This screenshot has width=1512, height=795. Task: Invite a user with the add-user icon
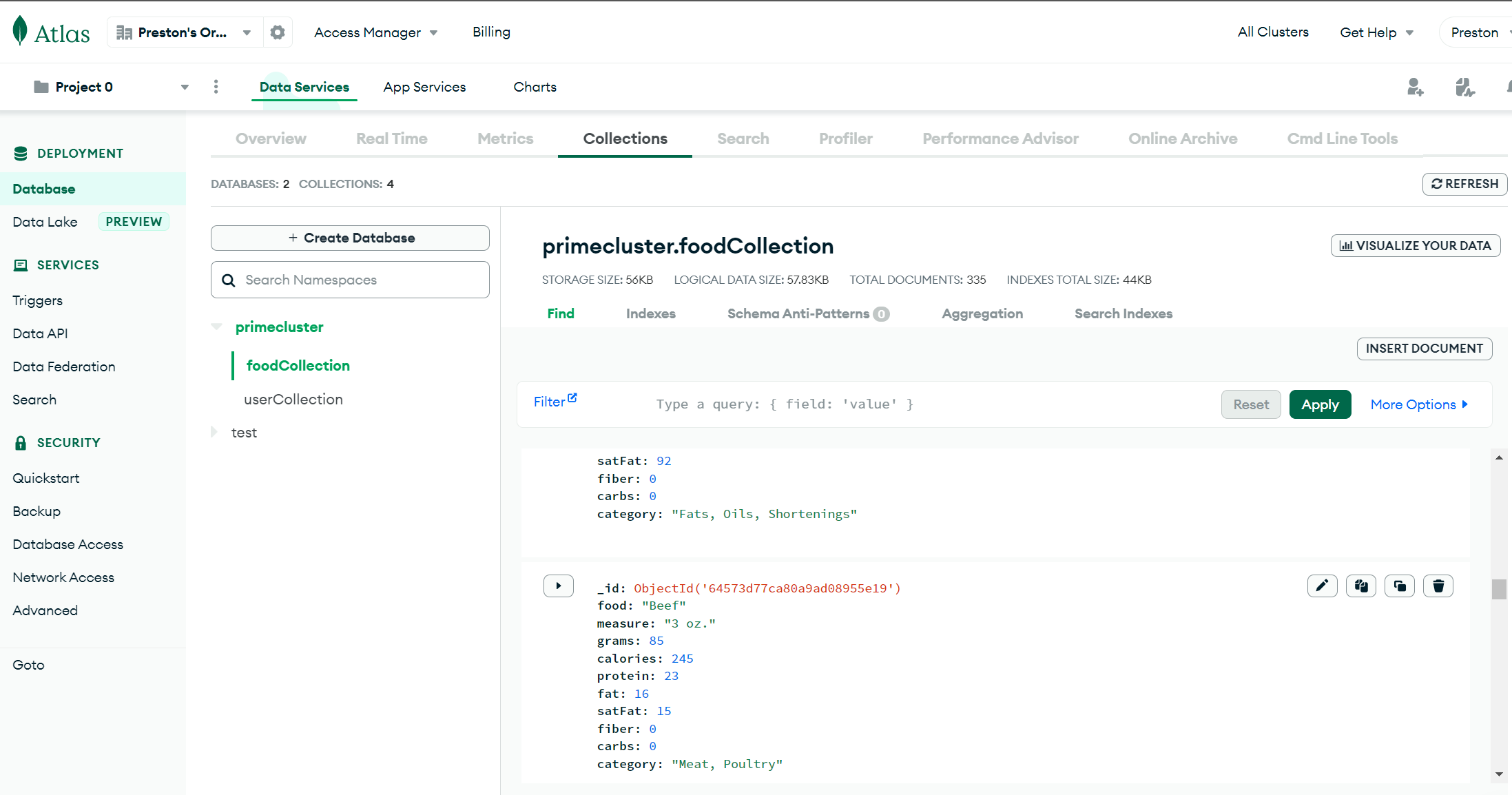tap(1416, 87)
